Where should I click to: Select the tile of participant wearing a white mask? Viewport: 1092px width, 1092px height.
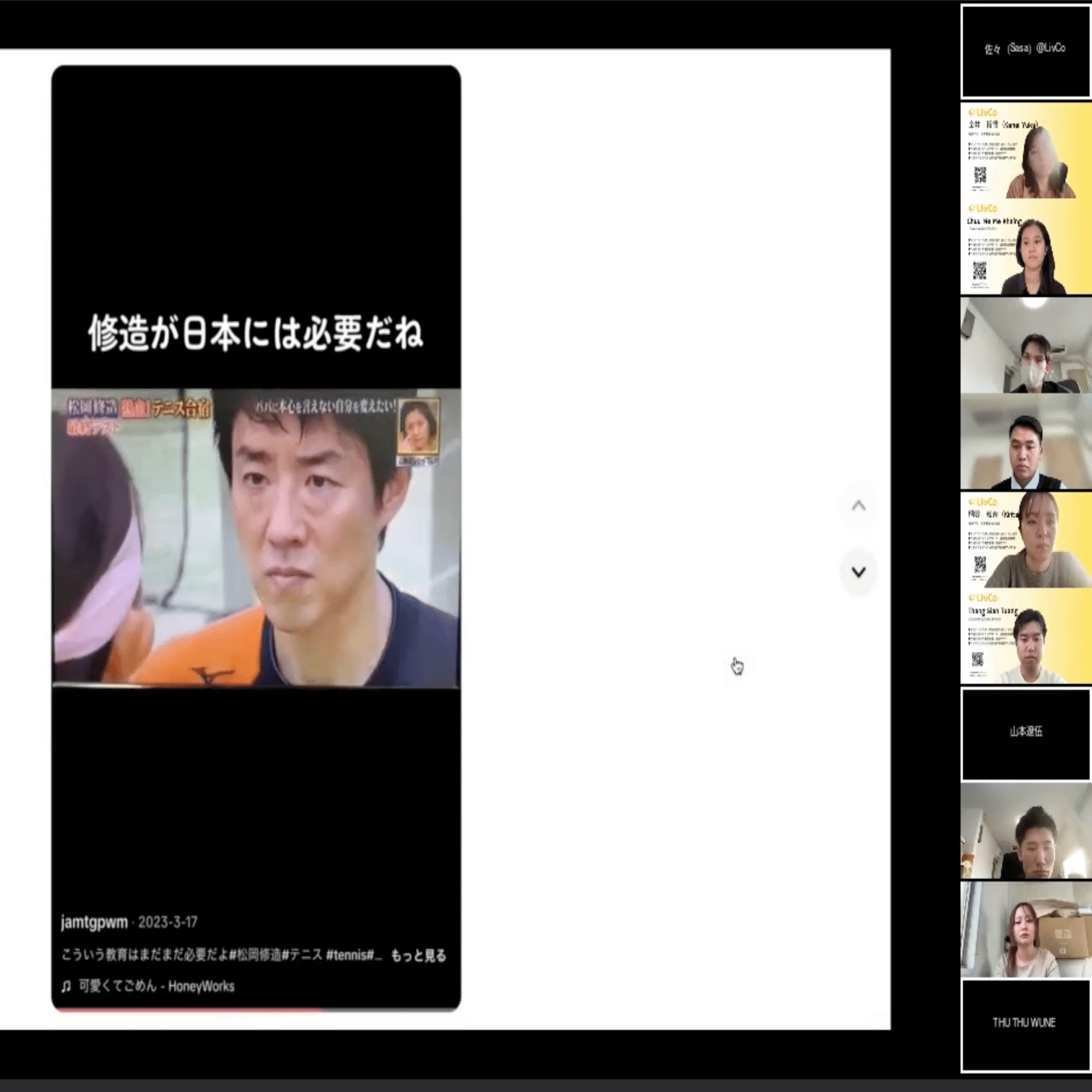pyautogui.click(x=1025, y=346)
